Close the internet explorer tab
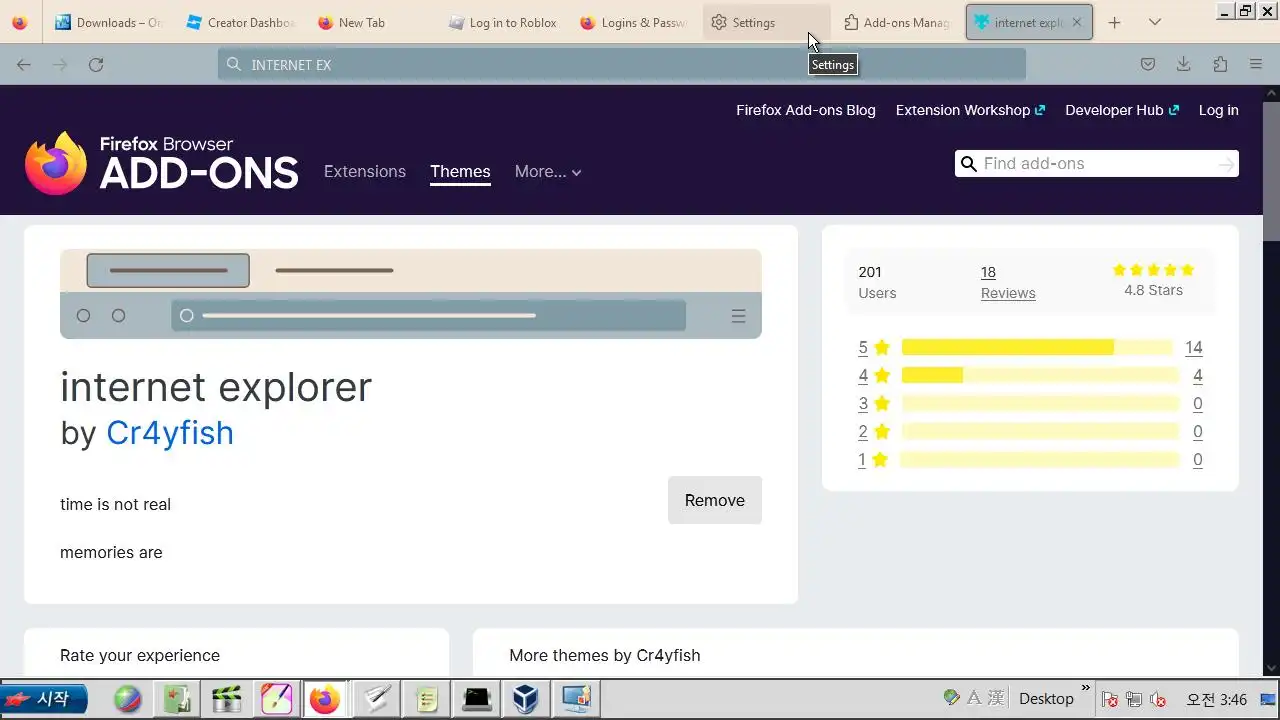1280x720 pixels. (1076, 22)
